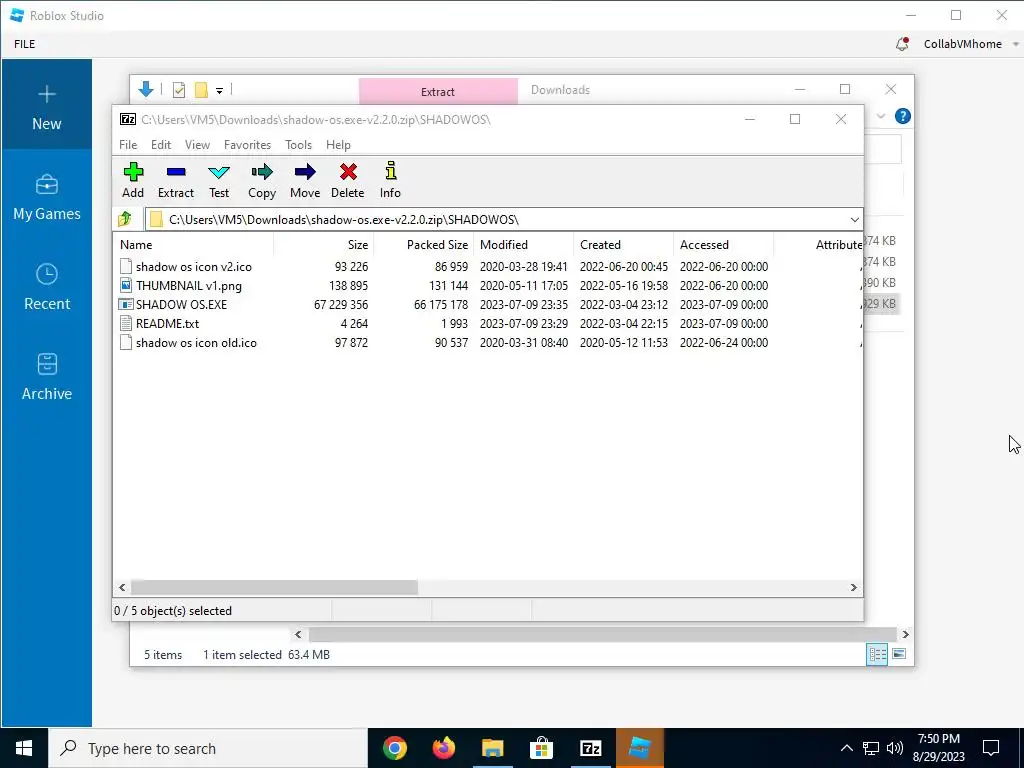Click the Explorer new folder quick-access icon
Image resolution: width=1024 pixels, height=768 pixels.
click(201, 90)
